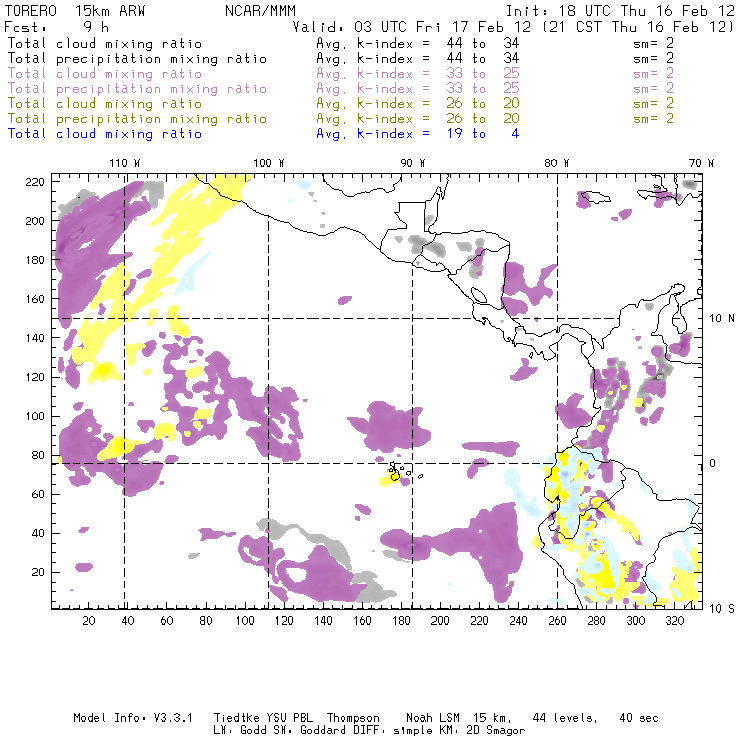740x740 pixels.
Task: Click the 'Model Info: V3.3.1' text
Action: coord(133,718)
